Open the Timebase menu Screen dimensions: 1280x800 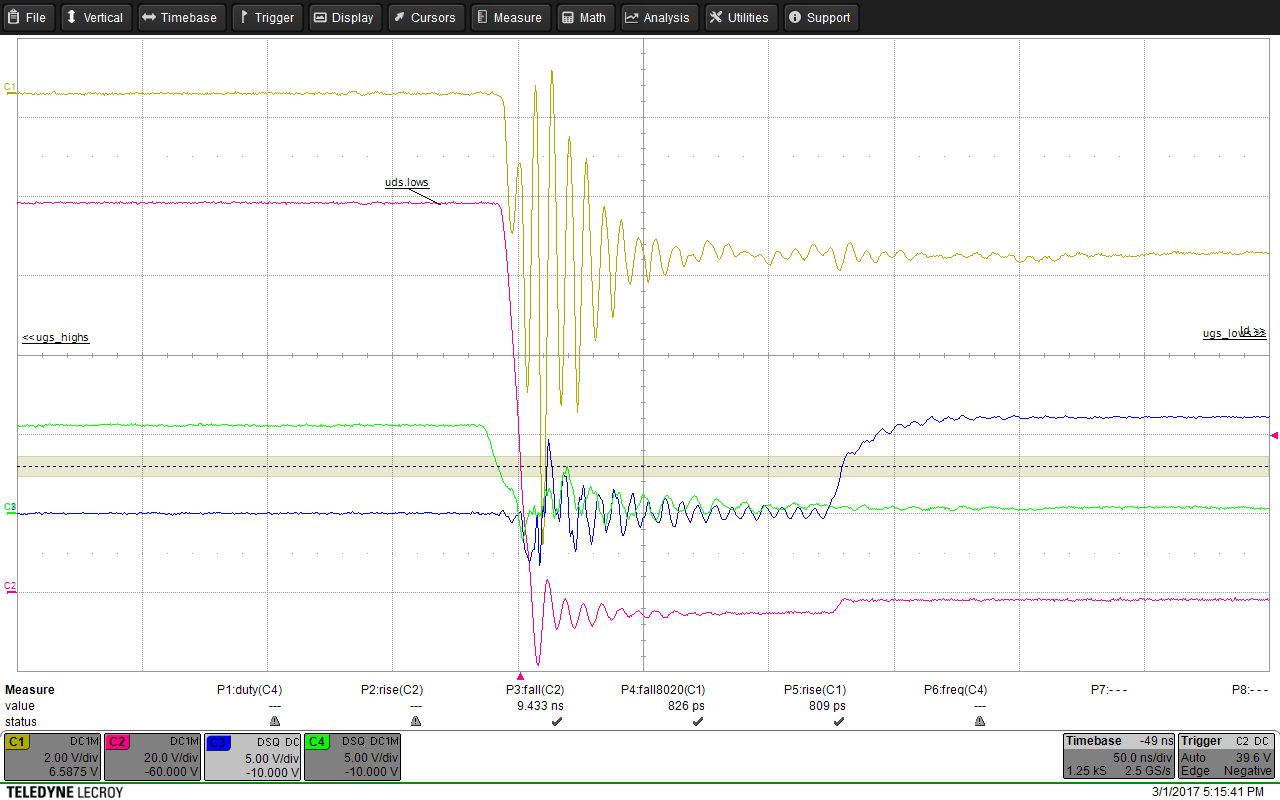(181, 17)
